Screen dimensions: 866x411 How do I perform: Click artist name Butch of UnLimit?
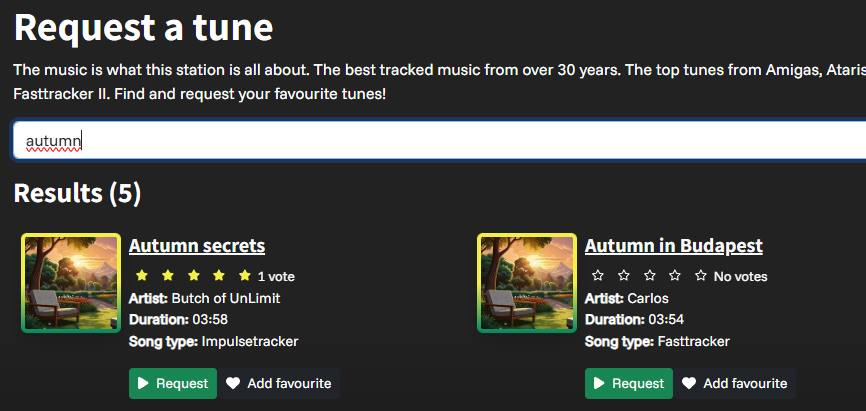point(226,298)
